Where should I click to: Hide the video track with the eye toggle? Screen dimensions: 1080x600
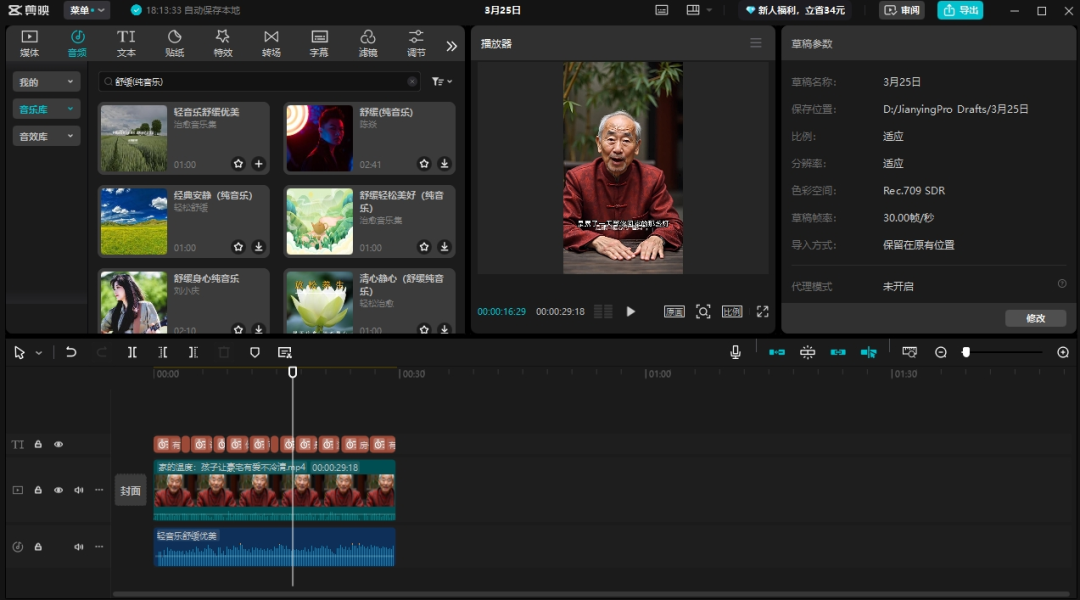click(59, 490)
